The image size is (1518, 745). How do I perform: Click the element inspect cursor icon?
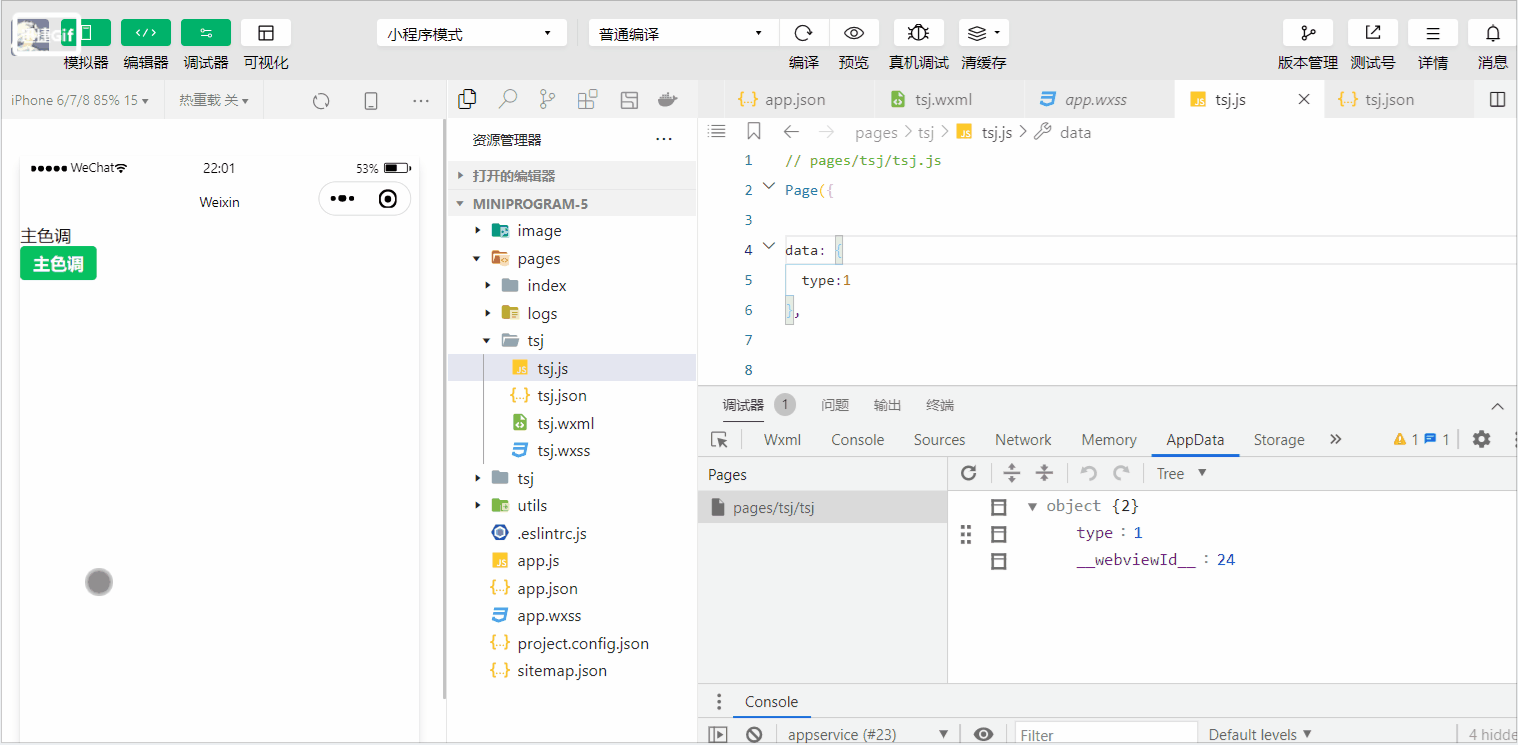pyautogui.click(x=719, y=439)
